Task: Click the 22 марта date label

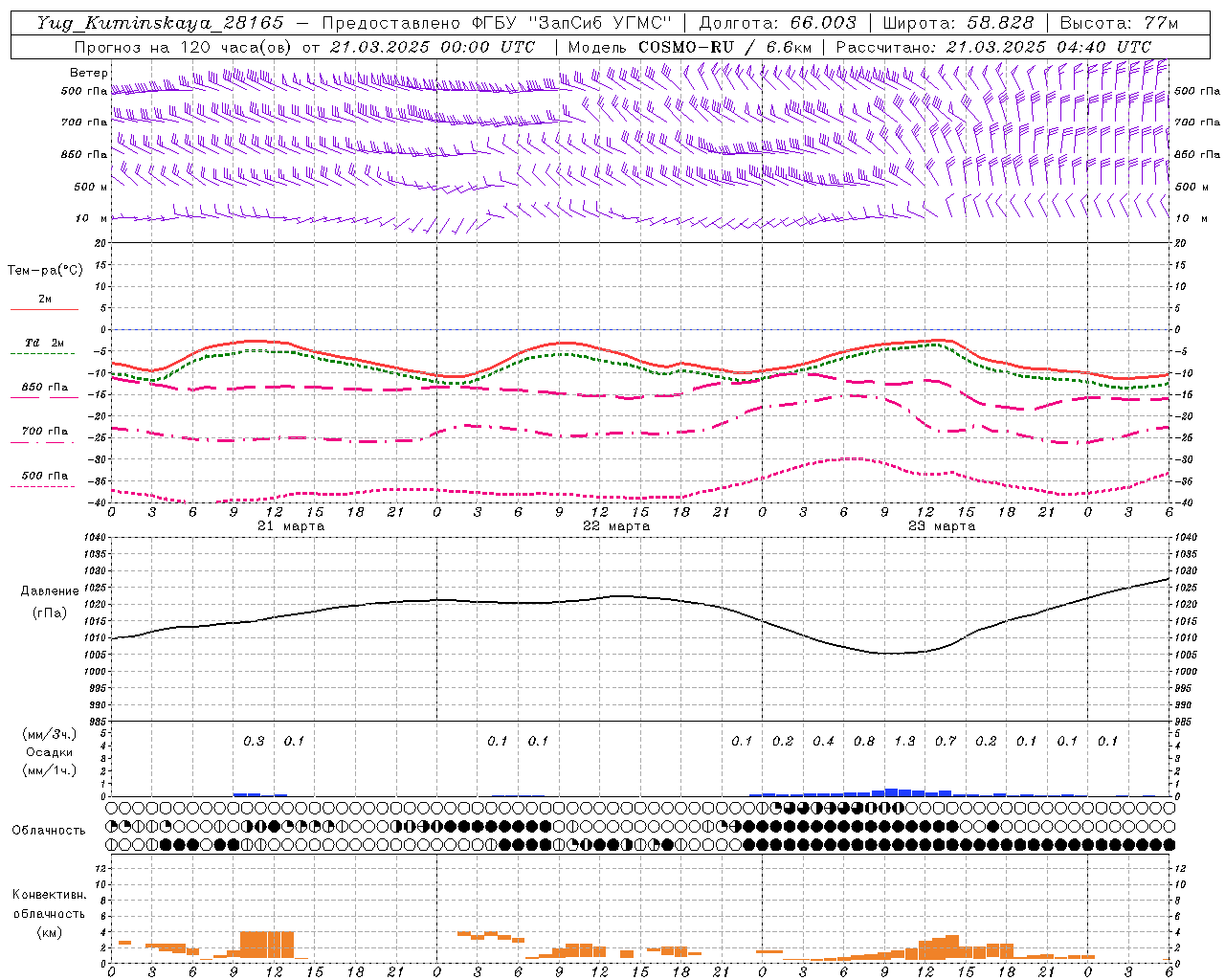Action: click(616, 526)
